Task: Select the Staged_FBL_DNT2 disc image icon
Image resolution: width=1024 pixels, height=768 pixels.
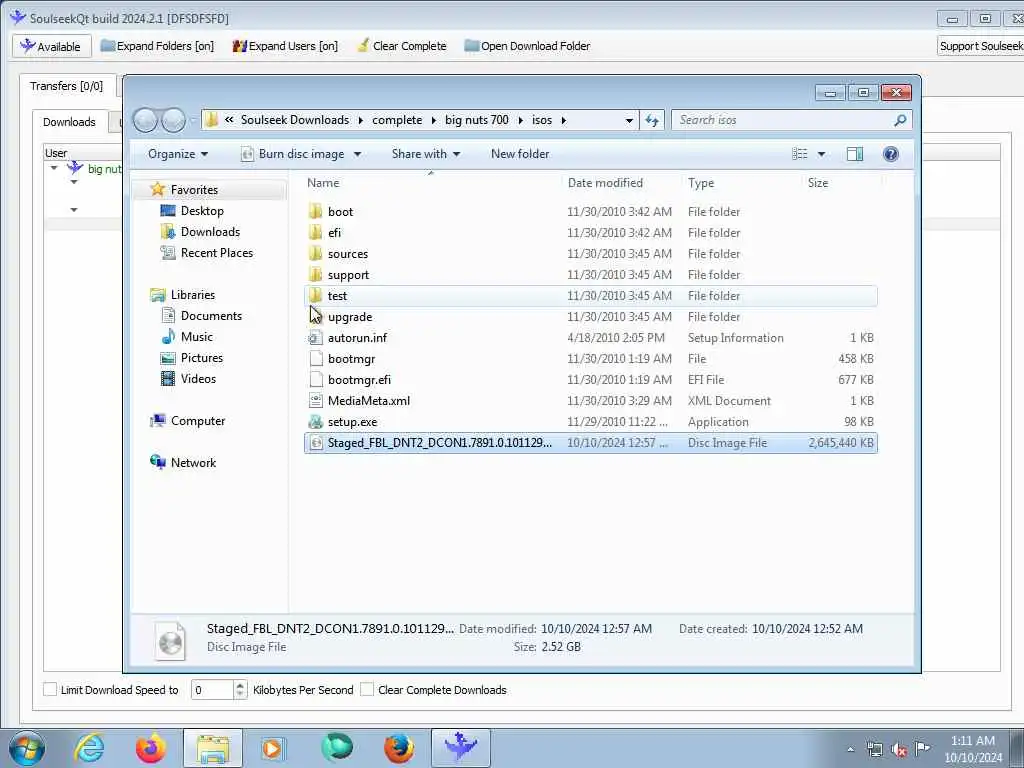Action: click(315, 443)
